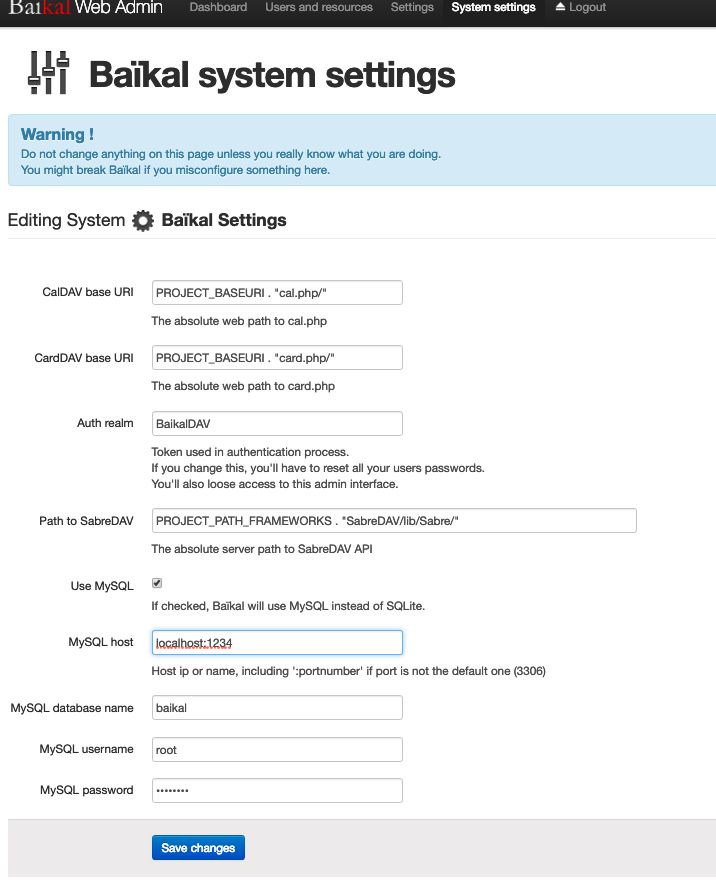Go to Users and resources page
Screen dimensions: 716x880
[x=319, y=7]
